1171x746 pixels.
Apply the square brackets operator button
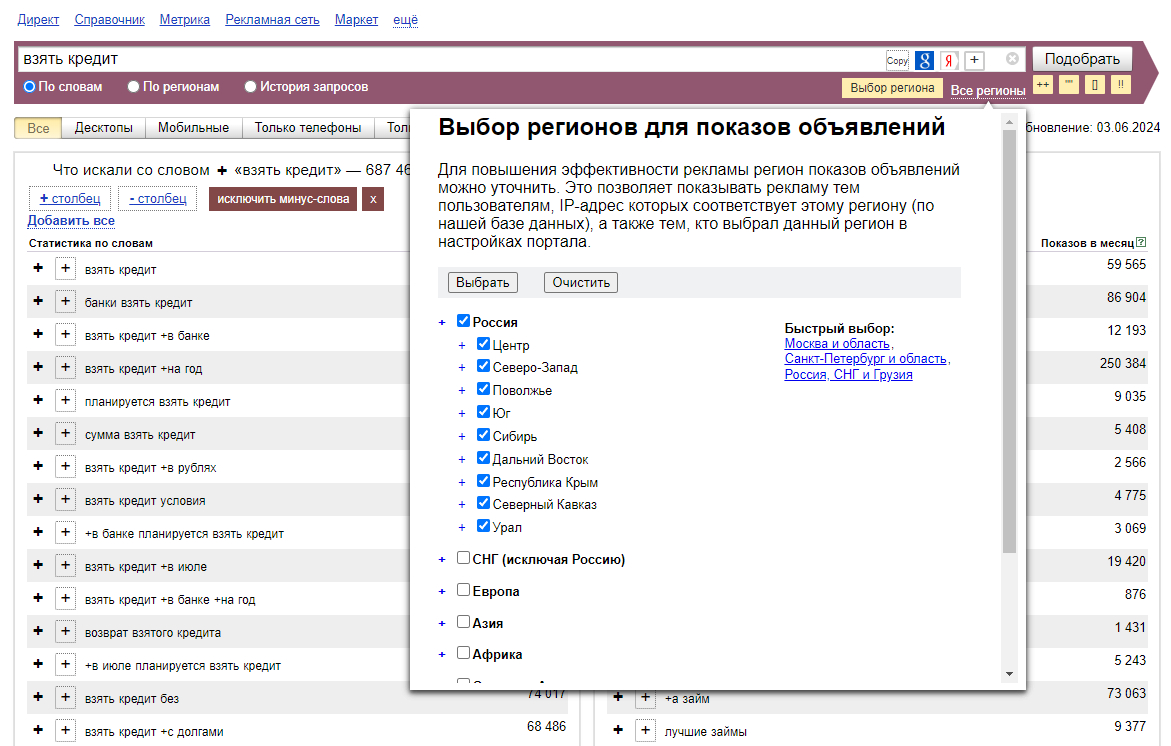(x=1094, y=84)
